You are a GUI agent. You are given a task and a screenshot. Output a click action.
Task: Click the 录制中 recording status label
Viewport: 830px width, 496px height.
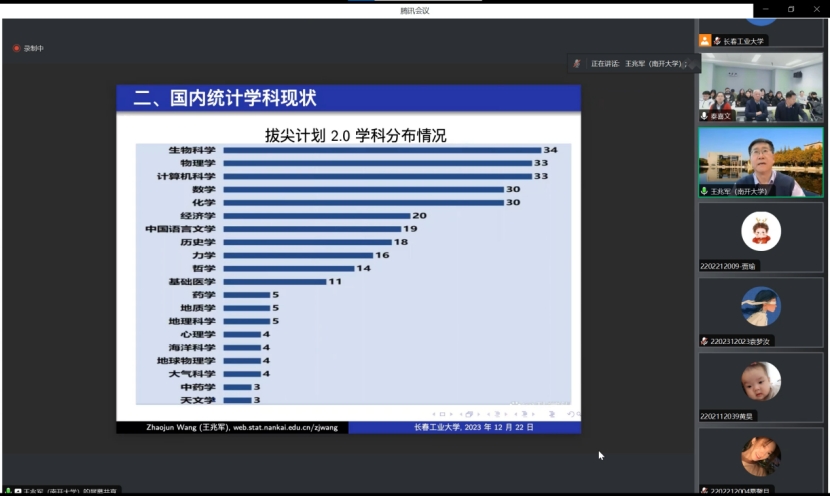34,48
